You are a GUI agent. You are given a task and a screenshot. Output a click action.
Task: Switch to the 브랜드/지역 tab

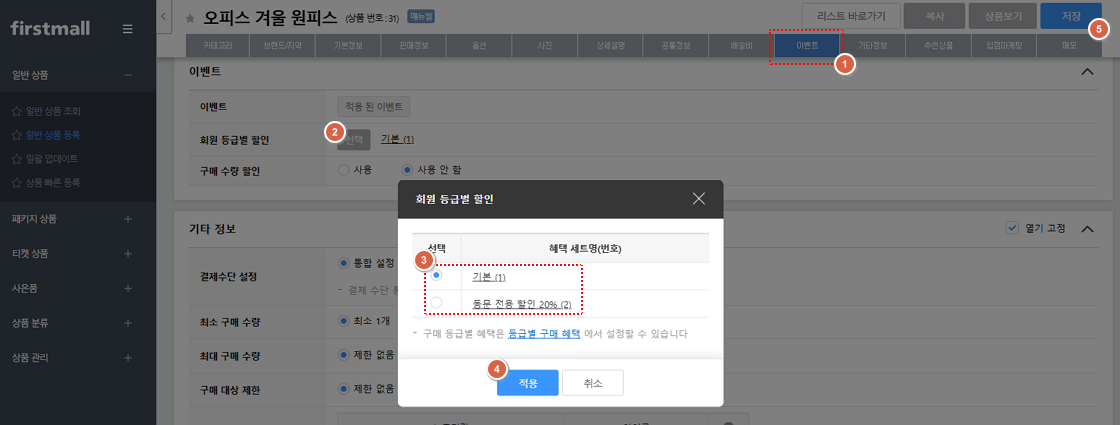click(x=283, y=45)
